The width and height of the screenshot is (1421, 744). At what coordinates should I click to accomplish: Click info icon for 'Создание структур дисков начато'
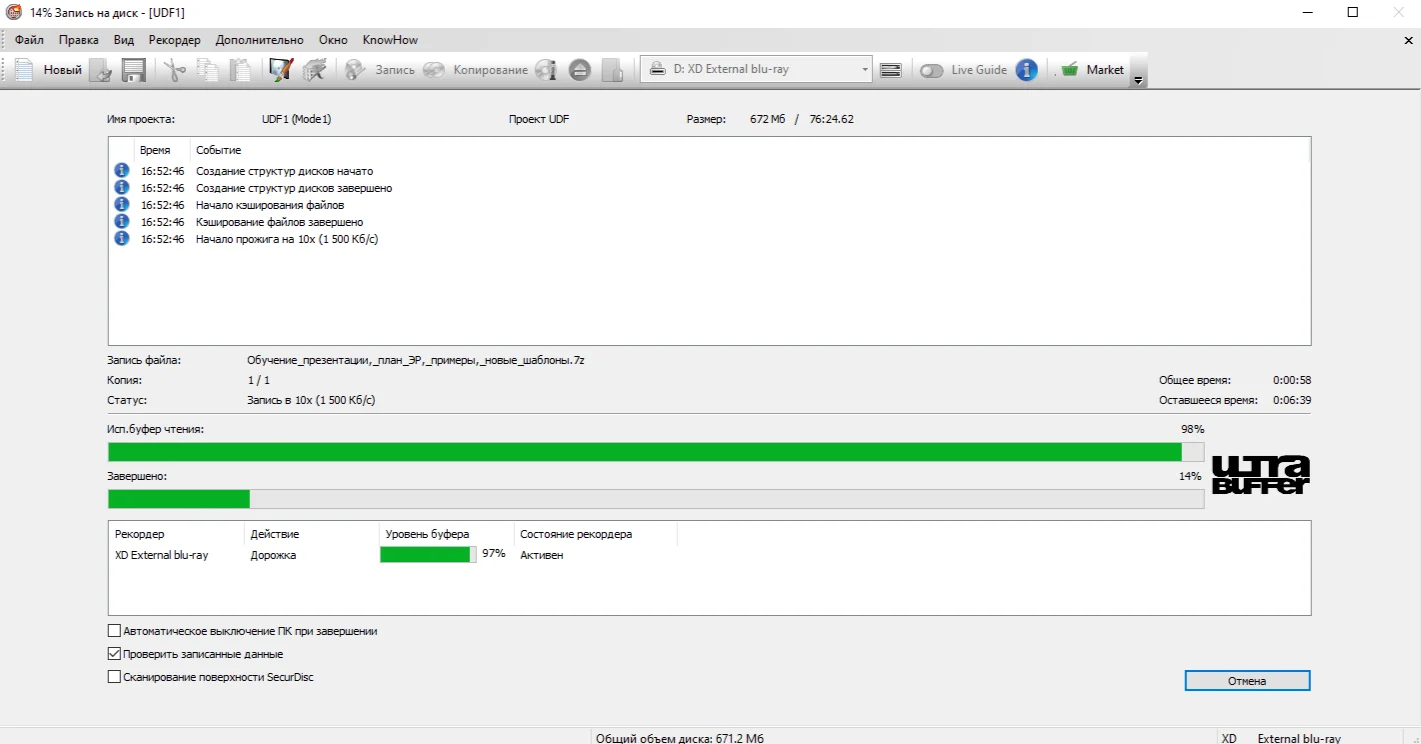(x=122, y=171)
